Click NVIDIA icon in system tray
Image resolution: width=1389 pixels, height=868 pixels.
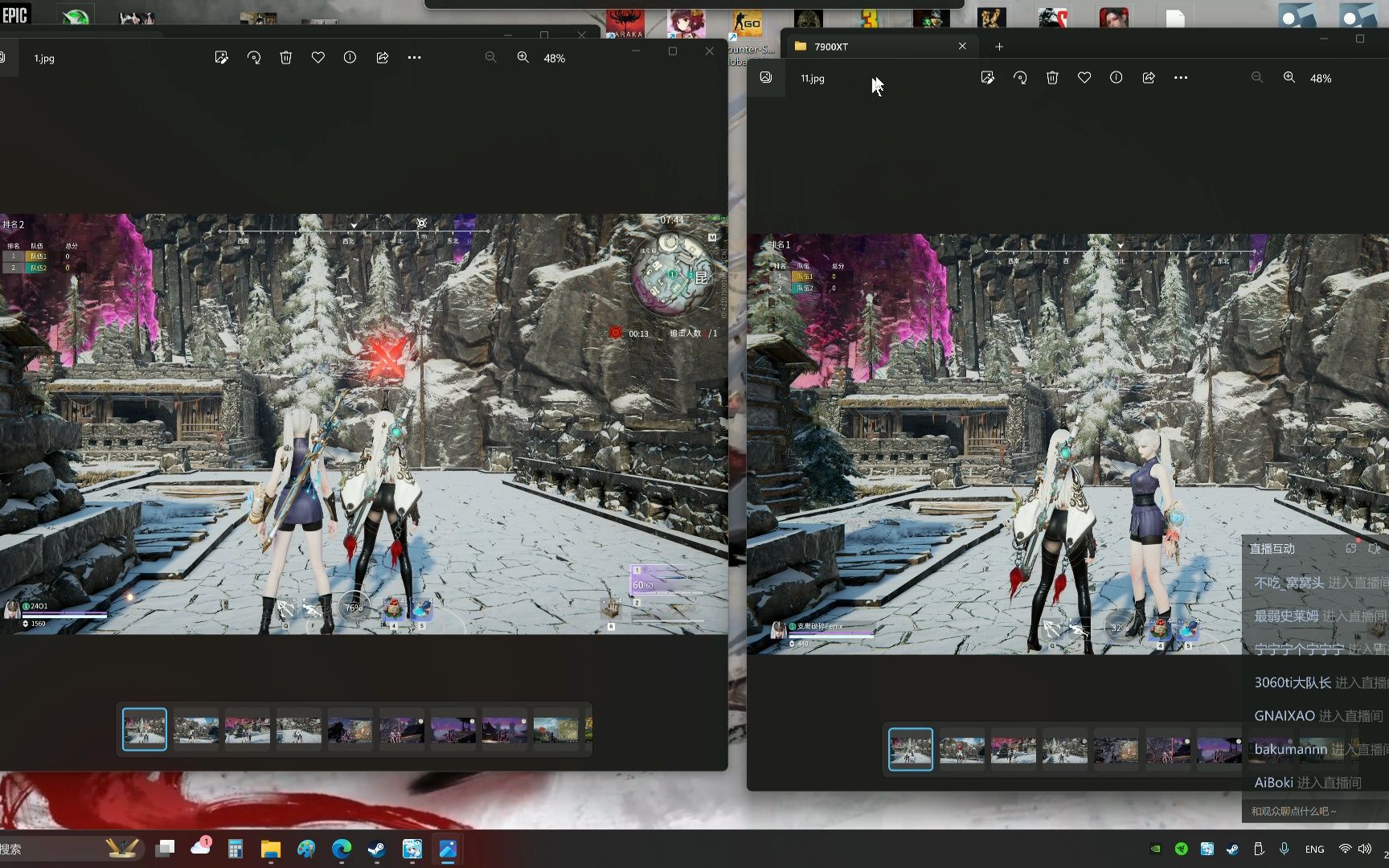pyautogui.click(x=1156, y=849)
